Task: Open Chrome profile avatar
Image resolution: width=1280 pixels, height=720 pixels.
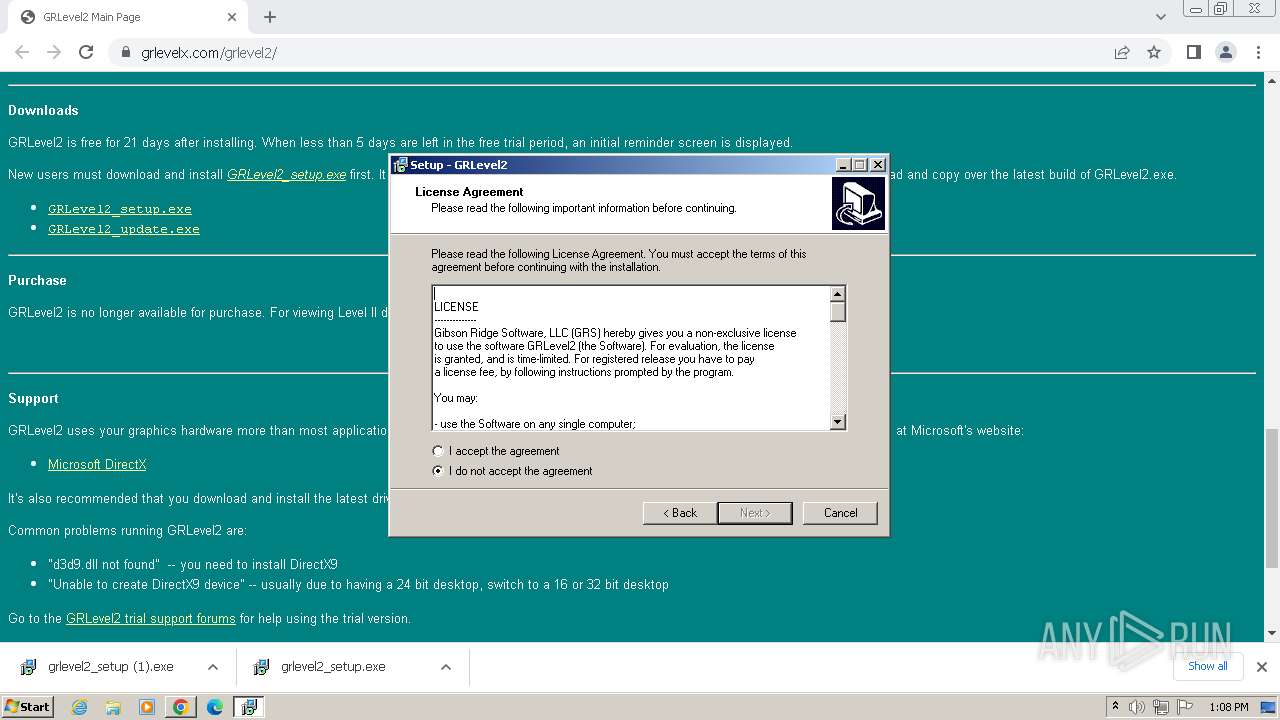Action: [1226, 52]
